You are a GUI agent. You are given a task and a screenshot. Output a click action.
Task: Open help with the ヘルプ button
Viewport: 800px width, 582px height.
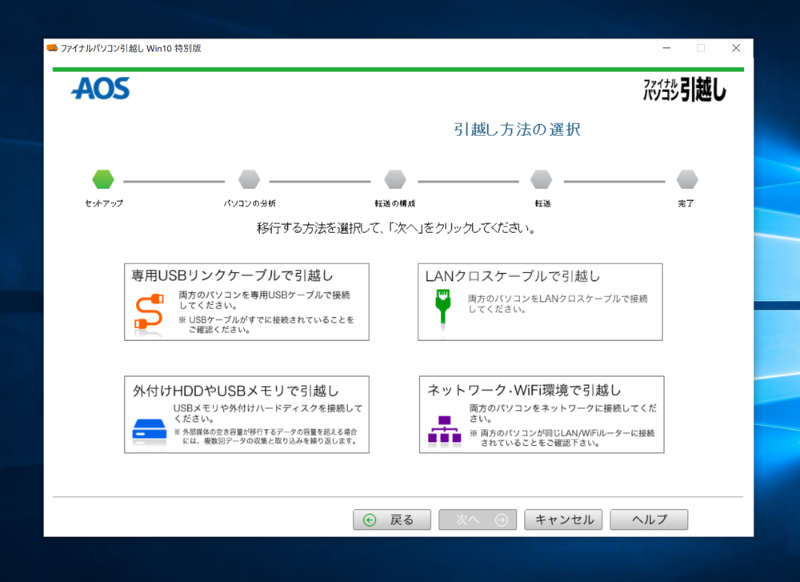(648, 520)
